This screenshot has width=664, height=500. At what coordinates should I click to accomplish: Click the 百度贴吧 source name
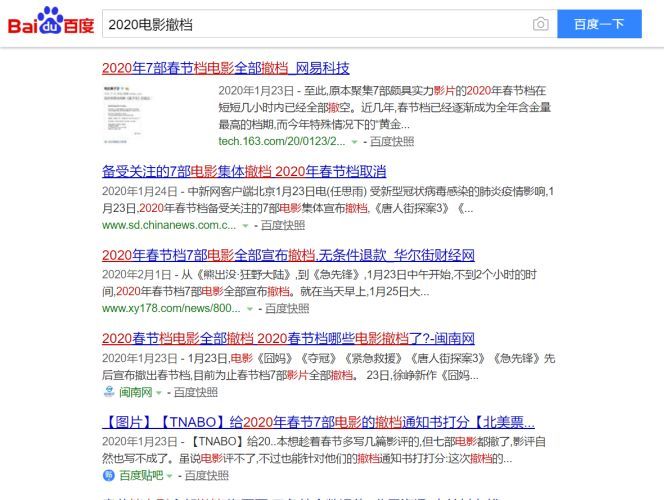click(141, 475)
